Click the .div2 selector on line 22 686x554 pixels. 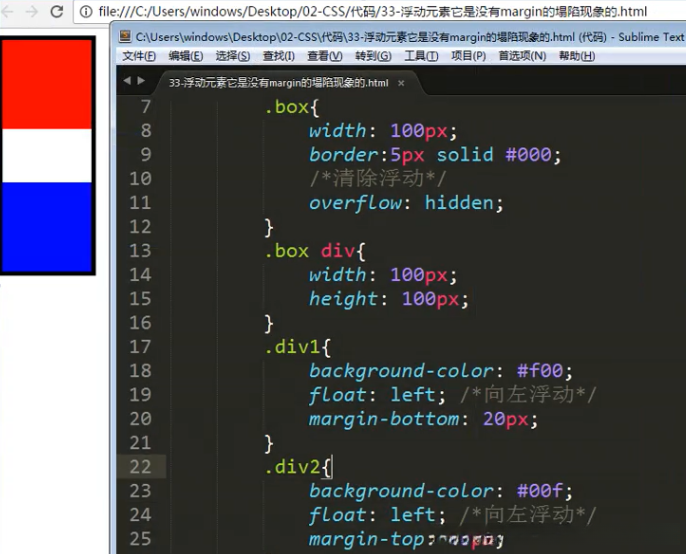click(x=292, y=467)
